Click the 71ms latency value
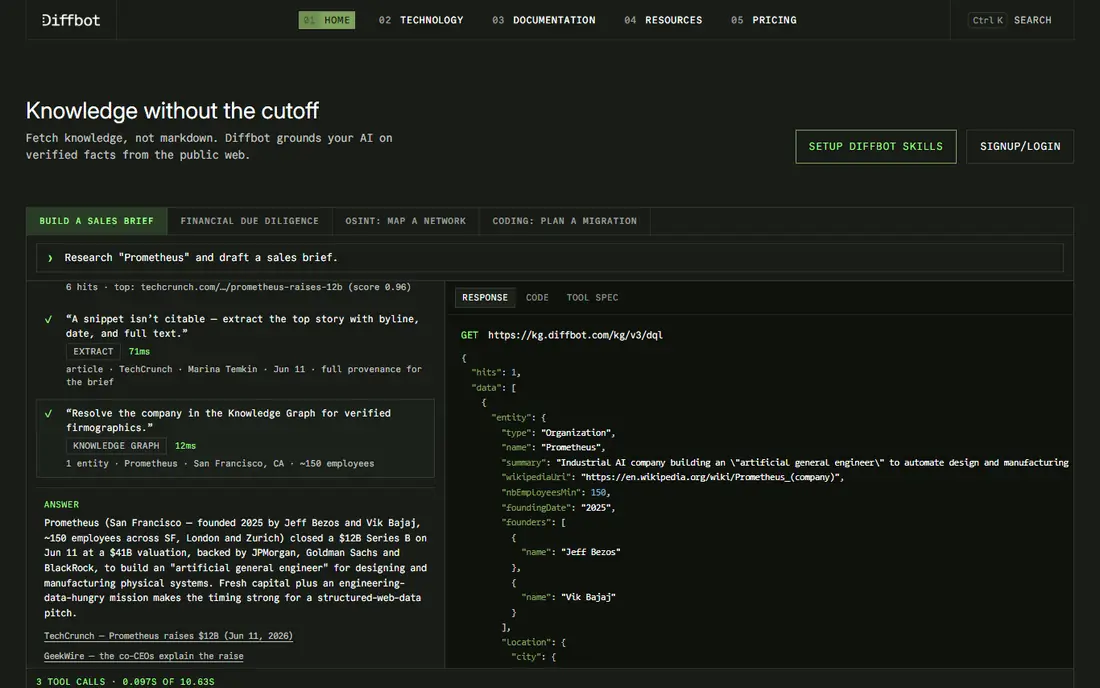 (x=139, y=351)
